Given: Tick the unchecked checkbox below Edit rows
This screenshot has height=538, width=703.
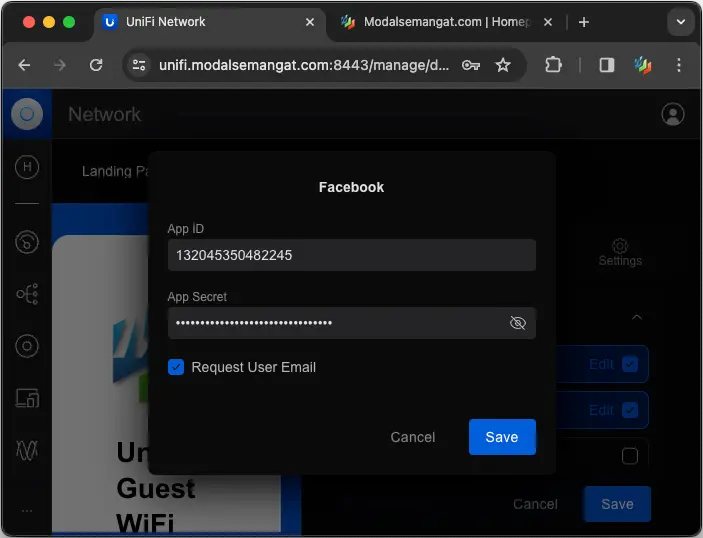Looking at the screenshot, I should (630, 456).
